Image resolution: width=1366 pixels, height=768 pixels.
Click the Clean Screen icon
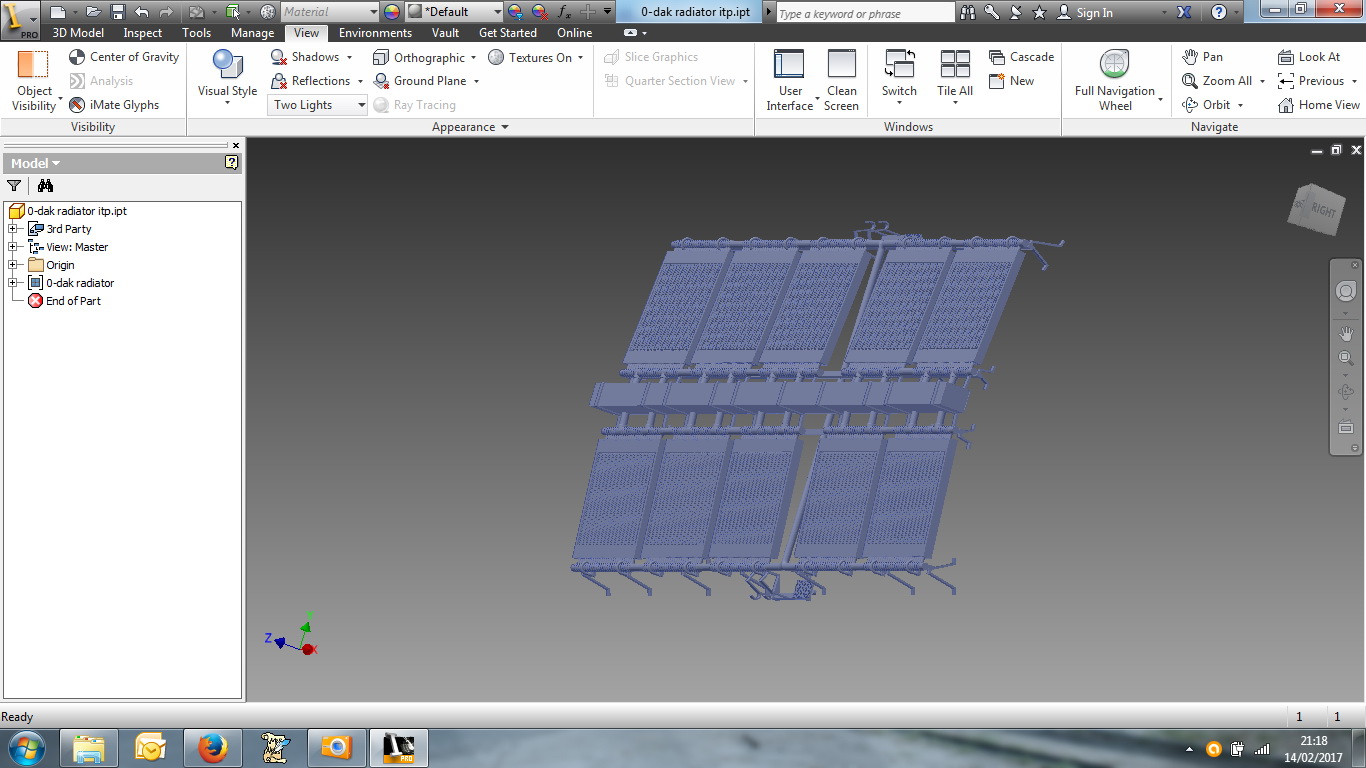coord(841,65)
